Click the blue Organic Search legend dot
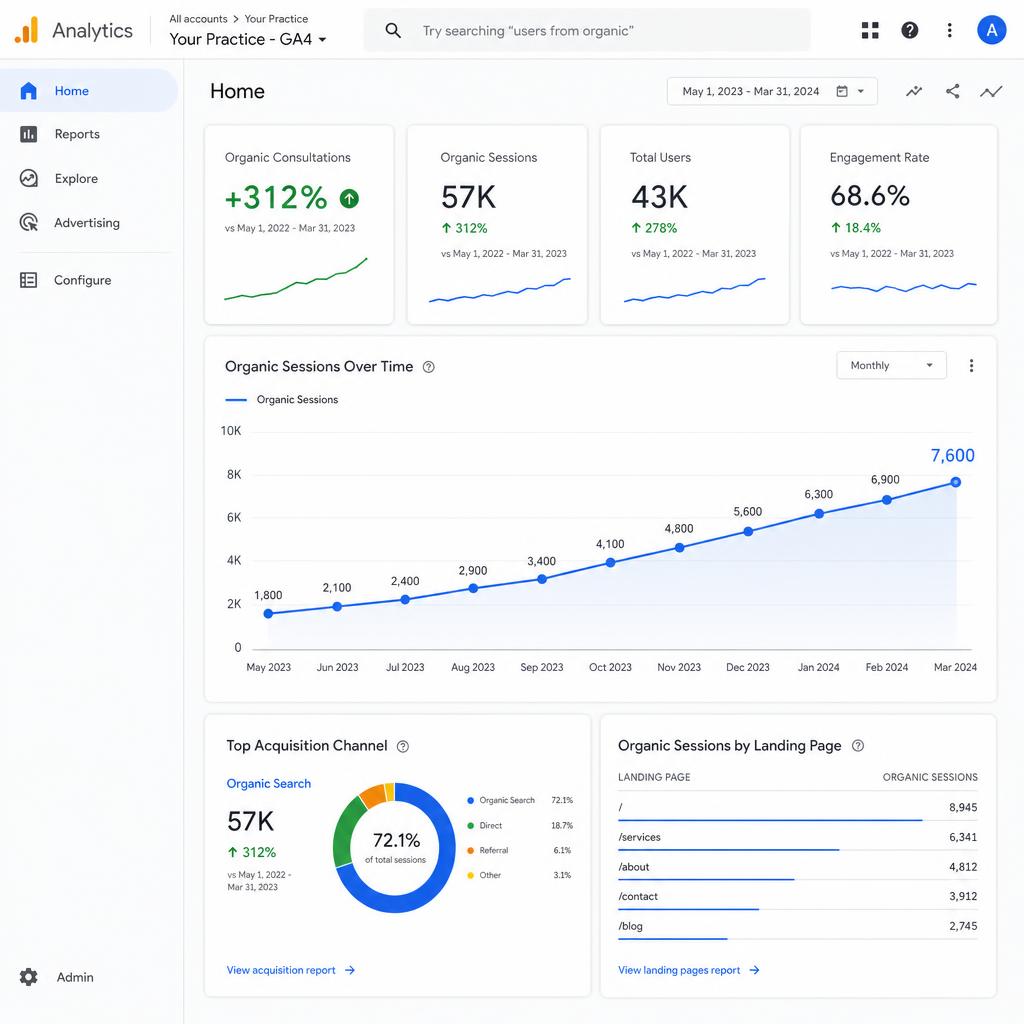Screen dimensions: 1024x1024 [470, 801]
